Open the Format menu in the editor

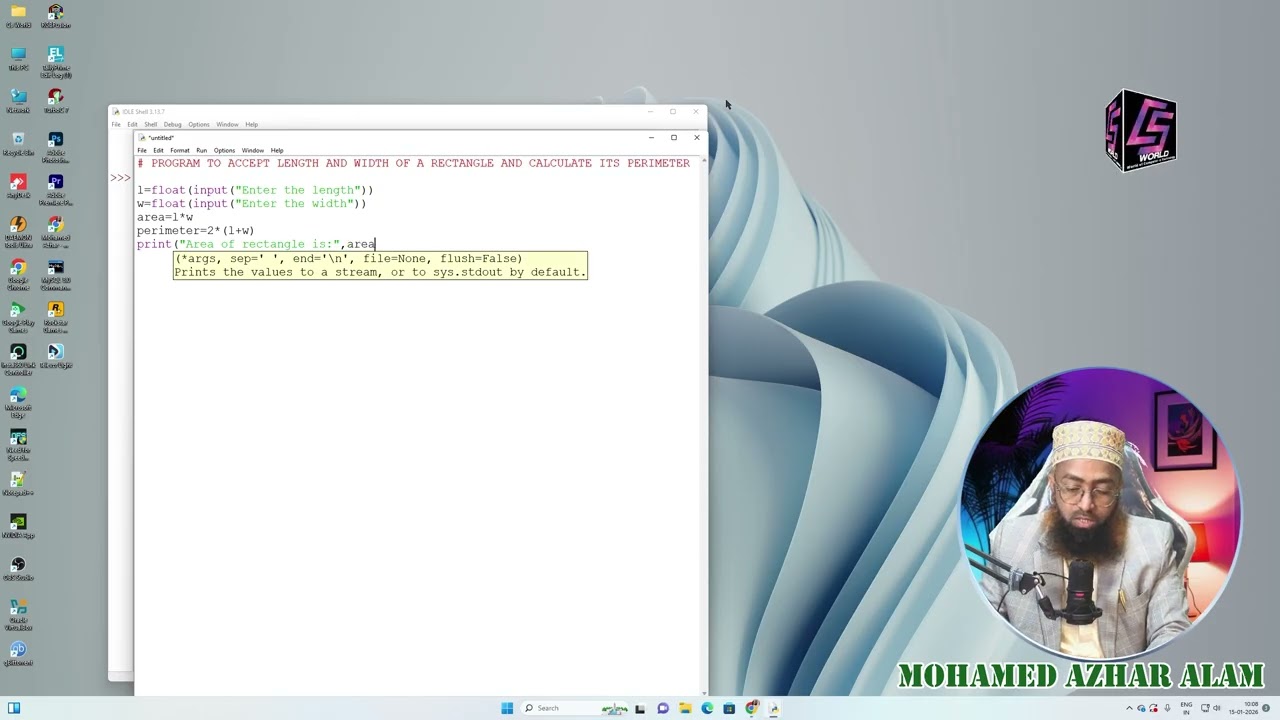180,150
